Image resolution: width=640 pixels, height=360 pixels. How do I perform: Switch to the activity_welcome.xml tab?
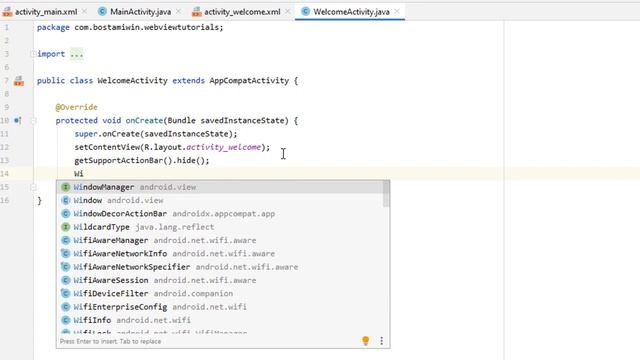[242, 12]
